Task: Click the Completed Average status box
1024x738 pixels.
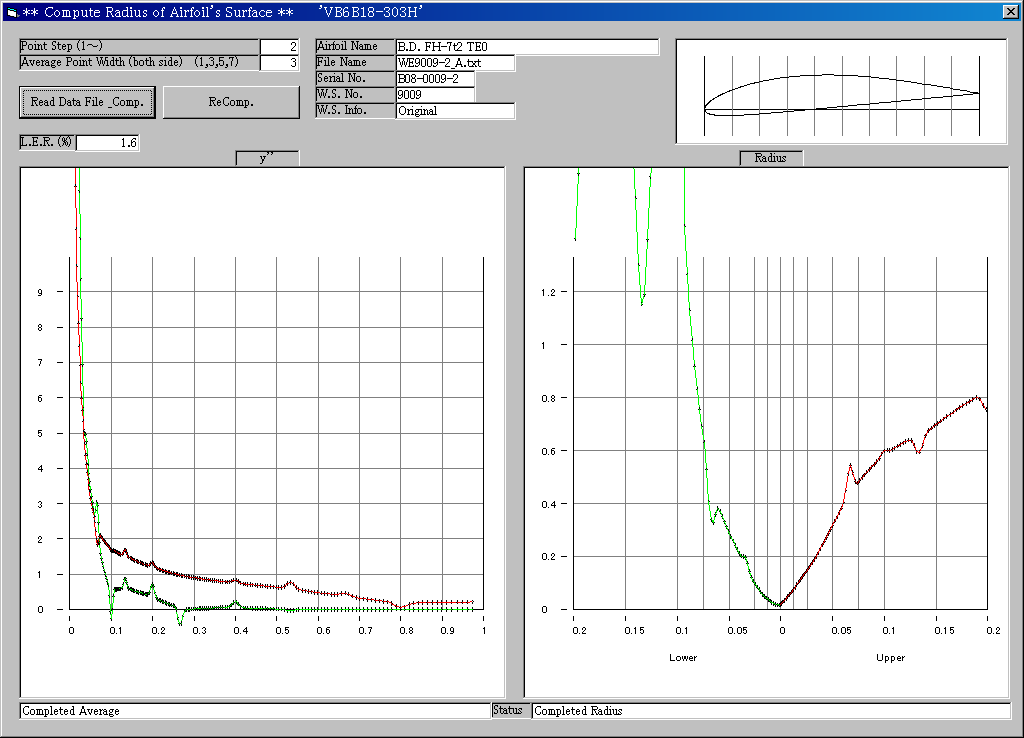Action: (254, 711)
